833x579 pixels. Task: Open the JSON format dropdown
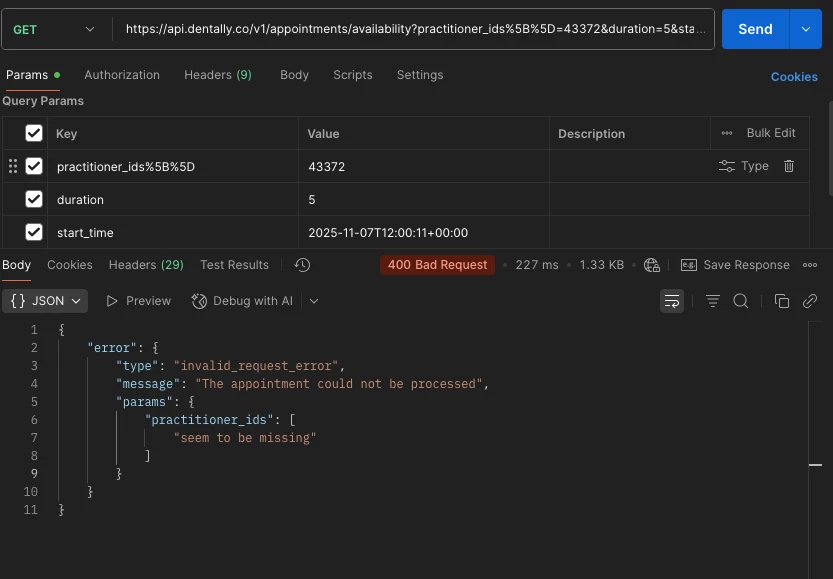pyautogui.click(x=46, y=301)
